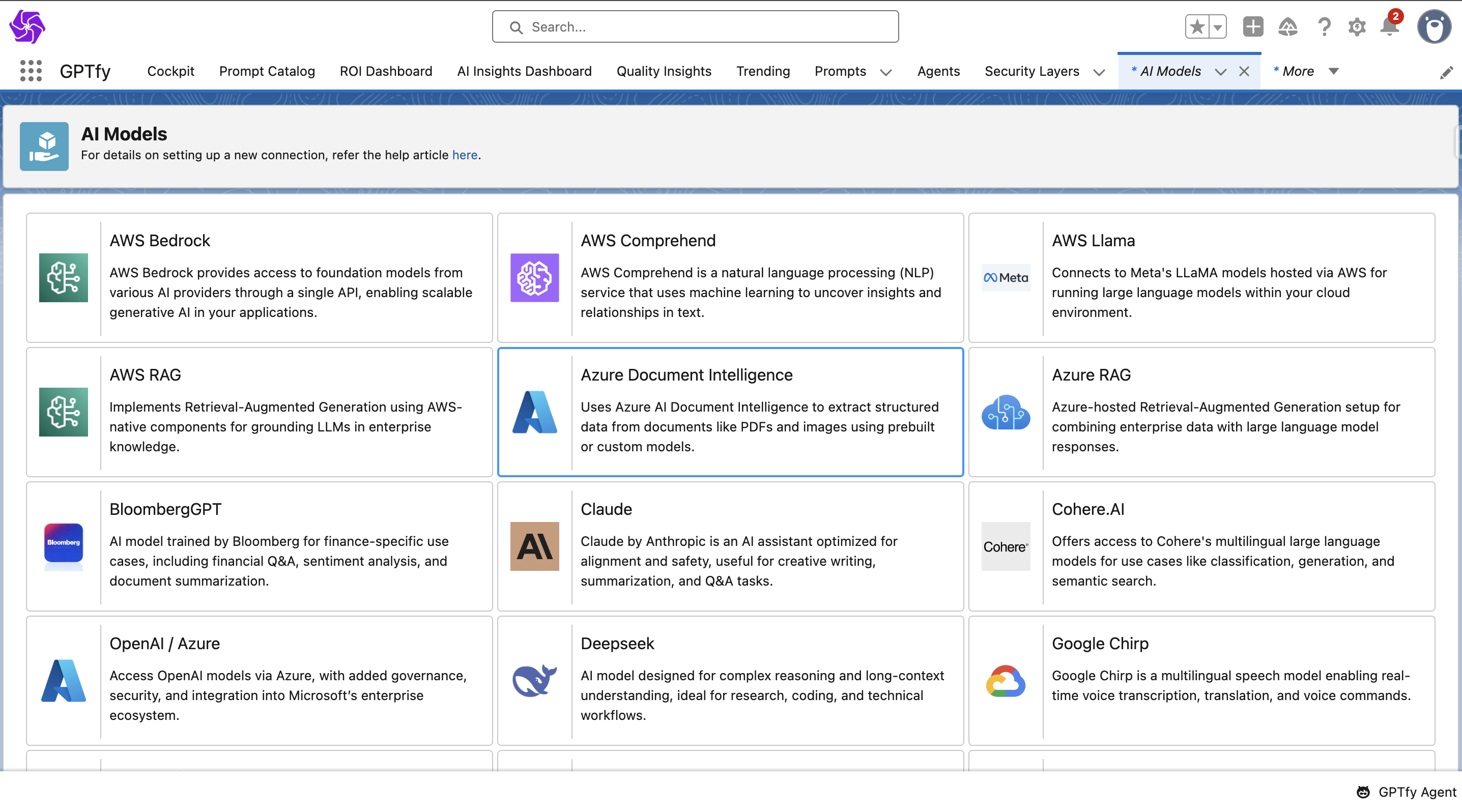Viewport: 1462px width, 812px height.
Task: Click the favorites star icon
Action: [x=1197, y=26]
